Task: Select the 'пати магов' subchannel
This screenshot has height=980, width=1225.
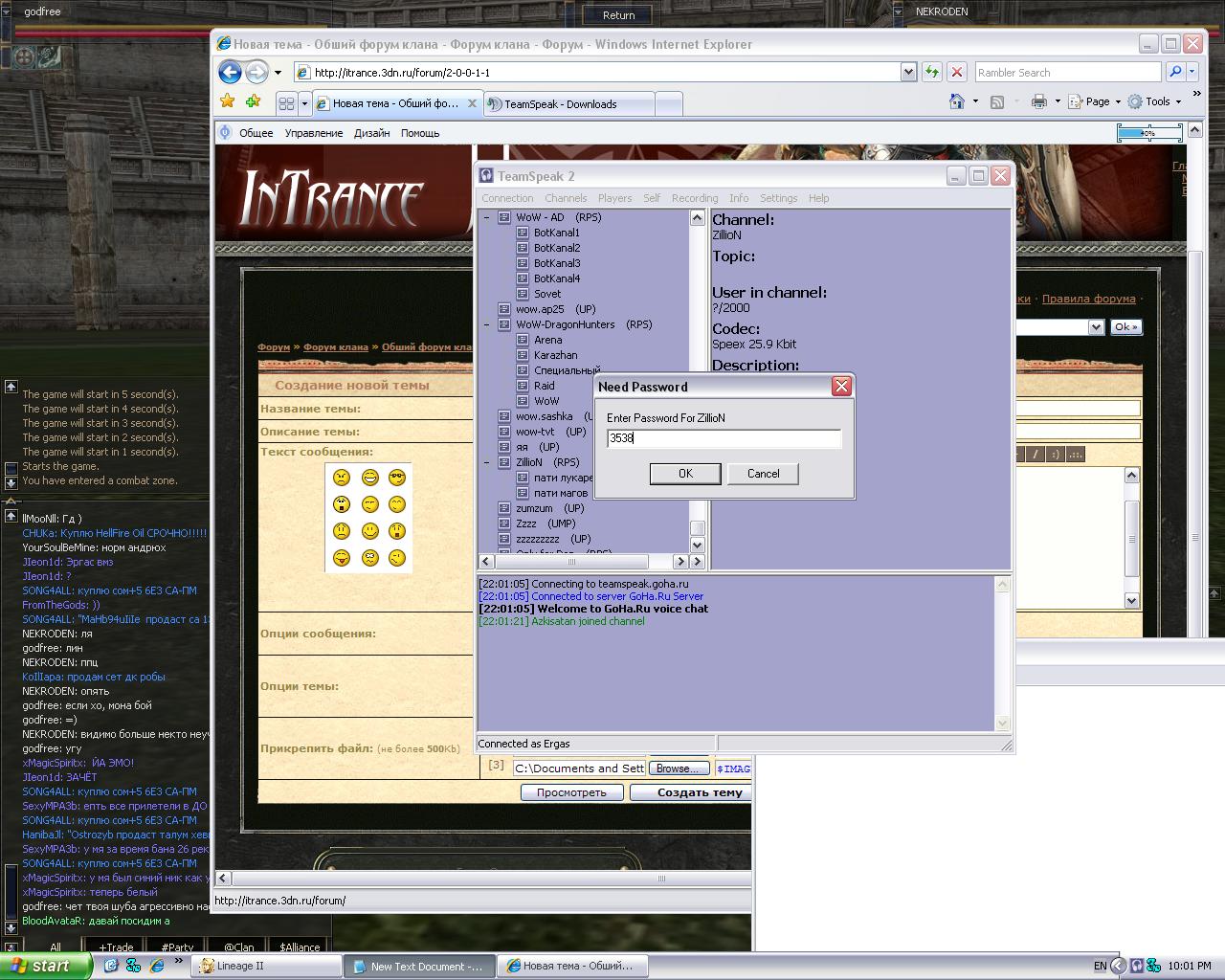Action: click(561, 493)
